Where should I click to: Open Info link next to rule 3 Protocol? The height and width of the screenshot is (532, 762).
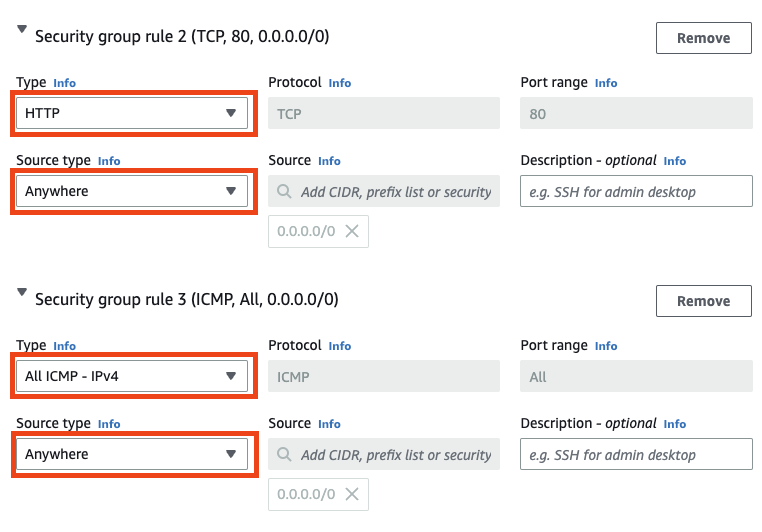[x=340, y=346]
